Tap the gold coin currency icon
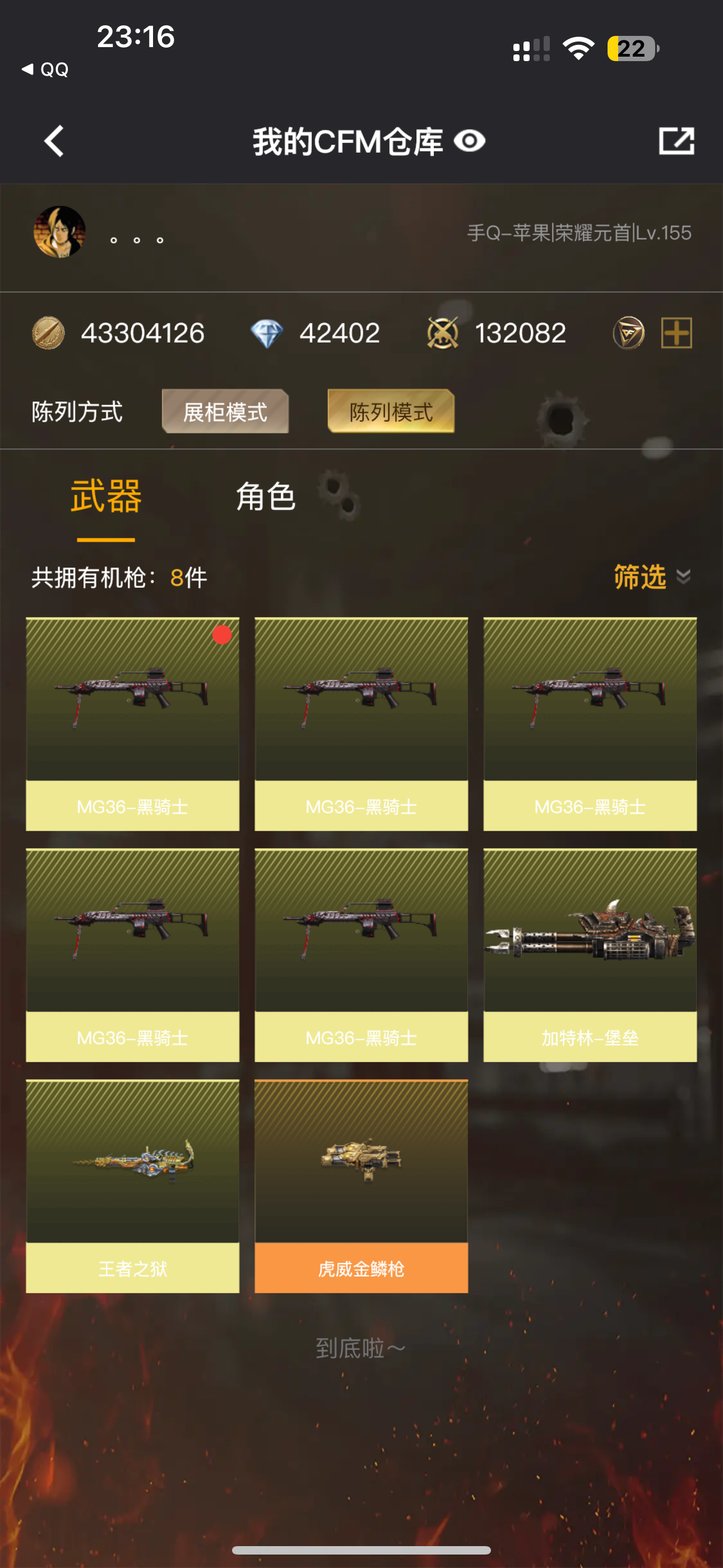This screenshot has height=1568, width=723. [x=48, y=333]
